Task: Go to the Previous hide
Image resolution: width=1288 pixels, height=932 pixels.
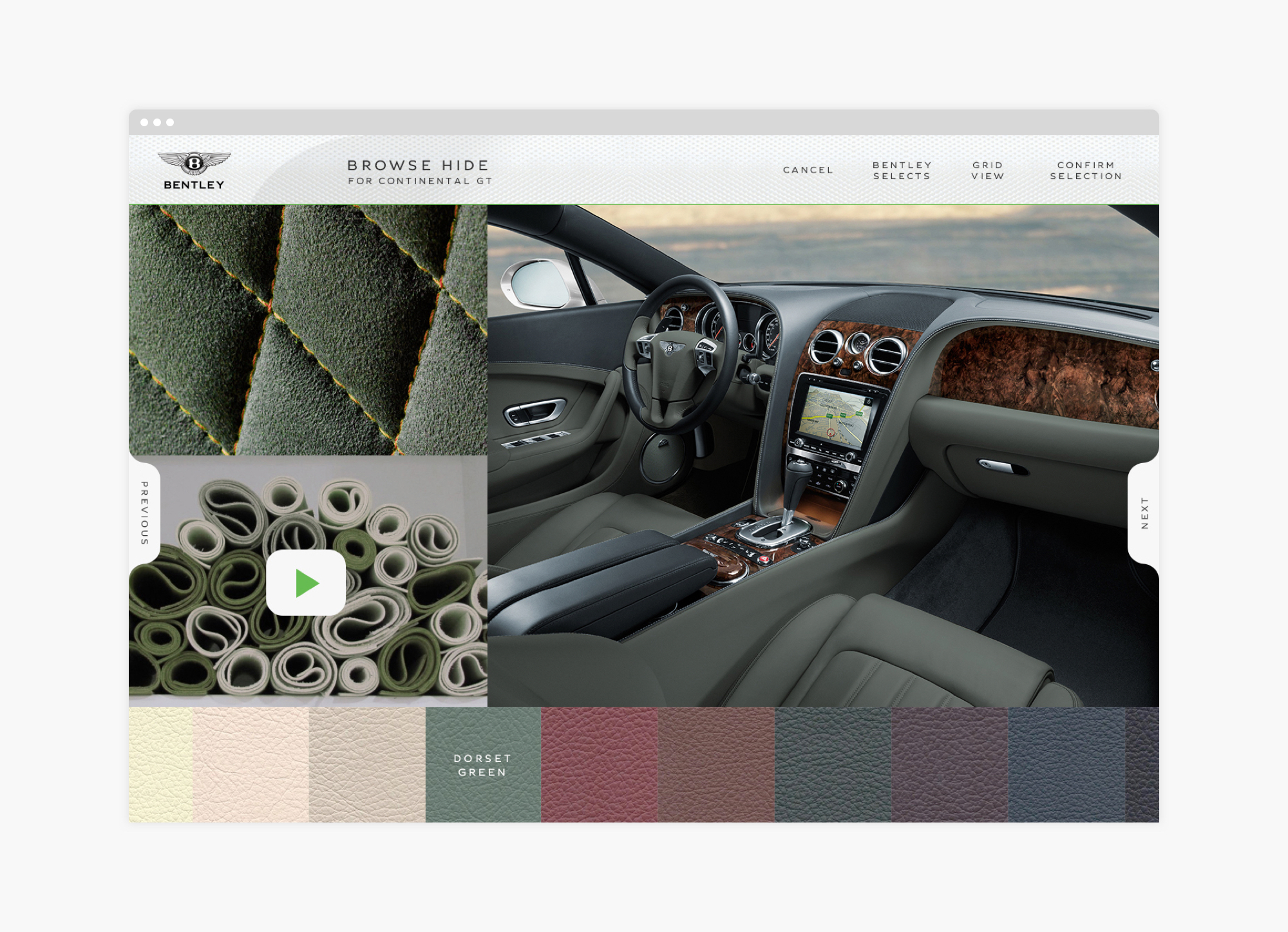Action: 144,513
